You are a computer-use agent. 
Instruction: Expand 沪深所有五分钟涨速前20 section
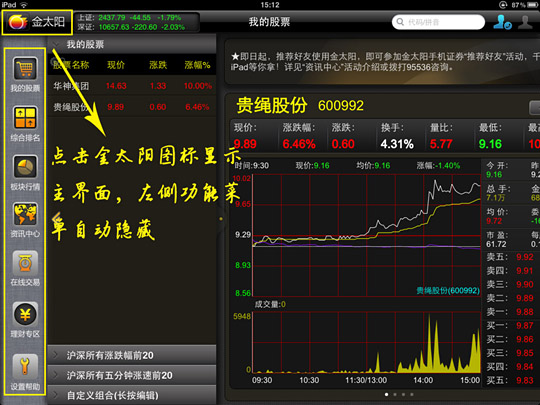pyautogui.click(x=132, y=375)
